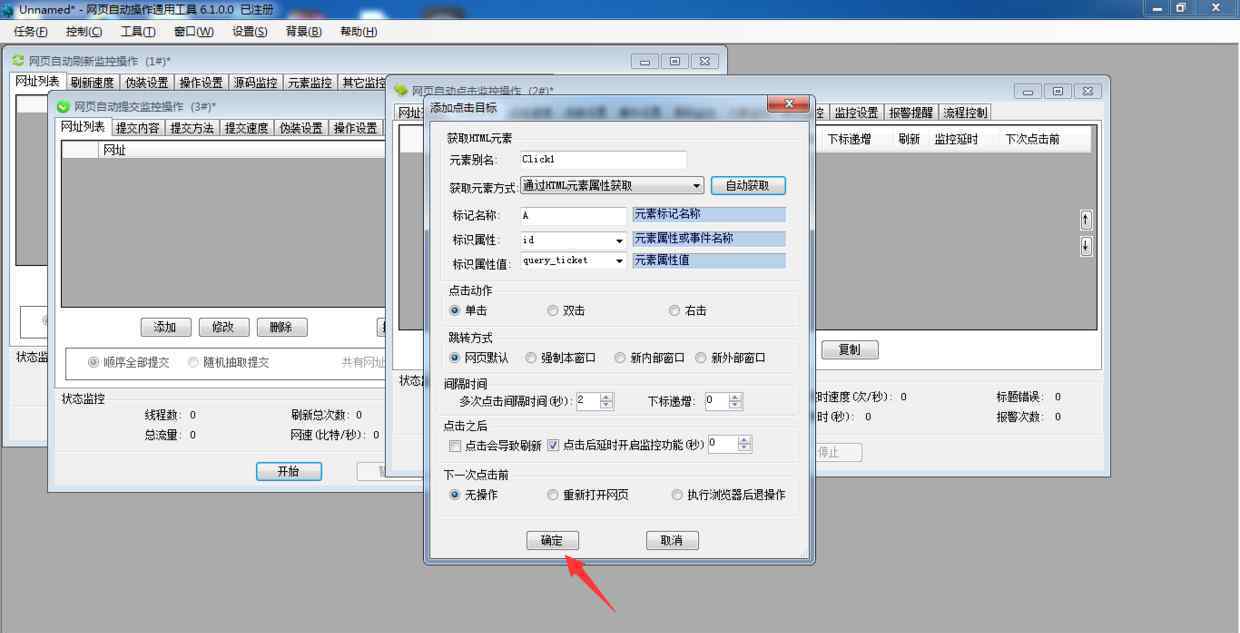Expand the 标识属性值 query_ticket dropdown
The width and height of the screenshot is (1240, 633).
(x=619, y=262)
